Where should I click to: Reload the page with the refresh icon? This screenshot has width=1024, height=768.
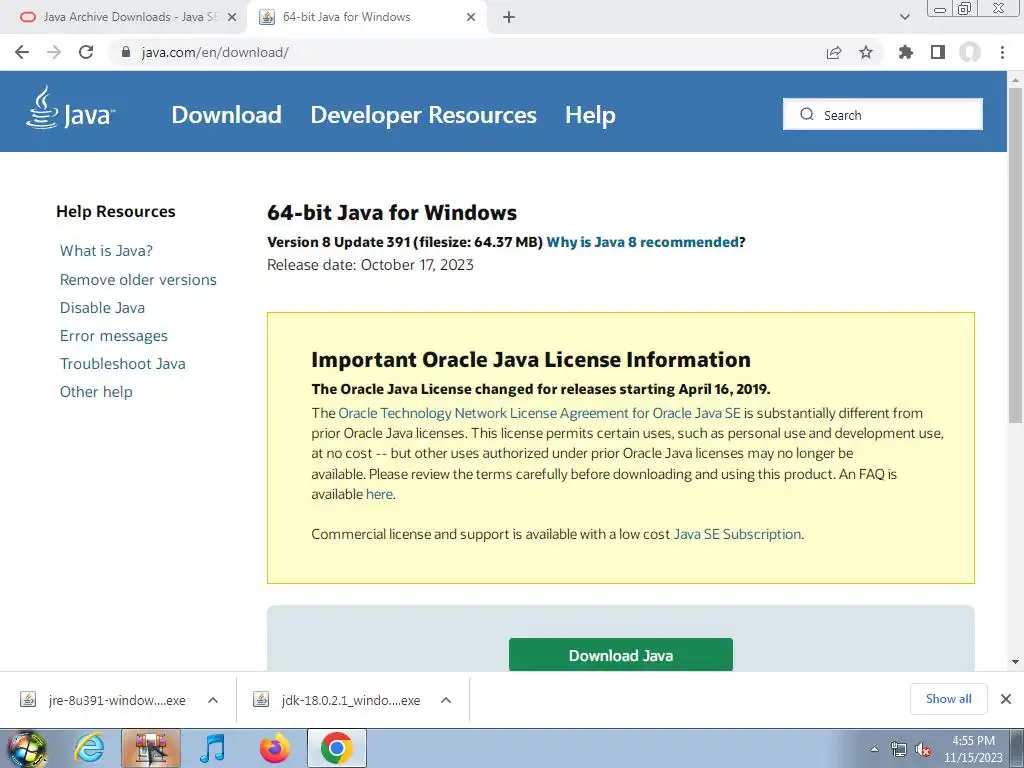86,52
